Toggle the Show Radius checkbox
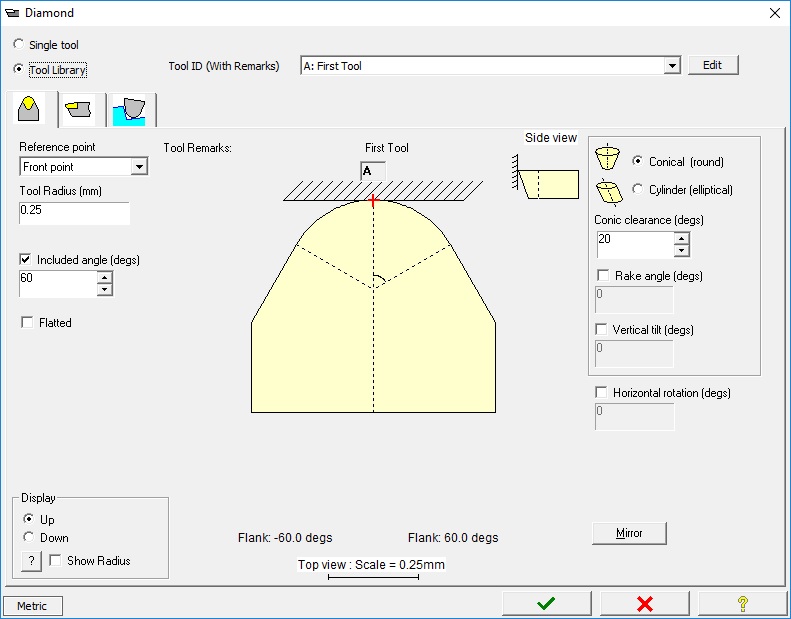This screenshot has width=791, height=619. 55,560
